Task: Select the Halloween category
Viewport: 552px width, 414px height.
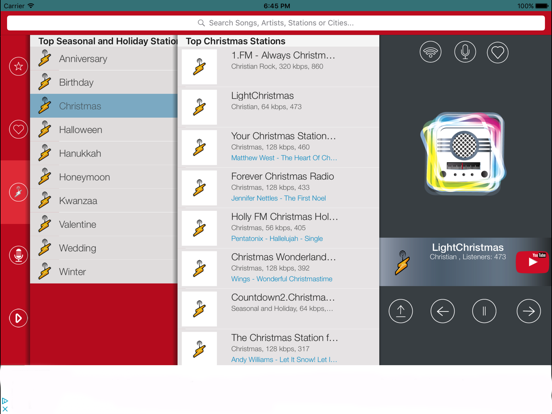Action: point(104,130)
